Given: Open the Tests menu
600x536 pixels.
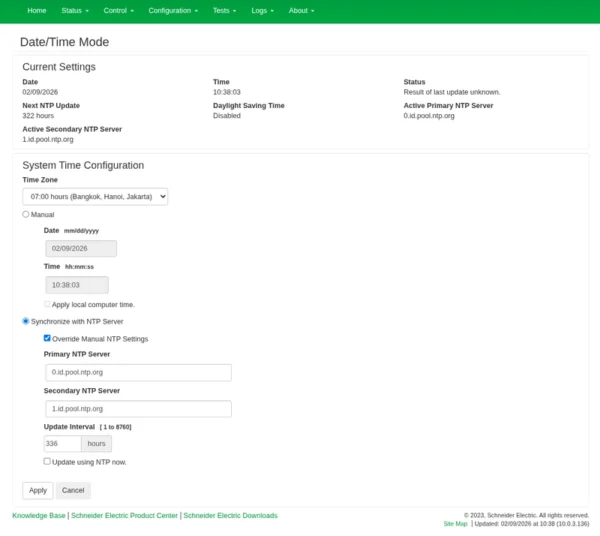Looking at the screenshot, I should (x=224, y=10).
